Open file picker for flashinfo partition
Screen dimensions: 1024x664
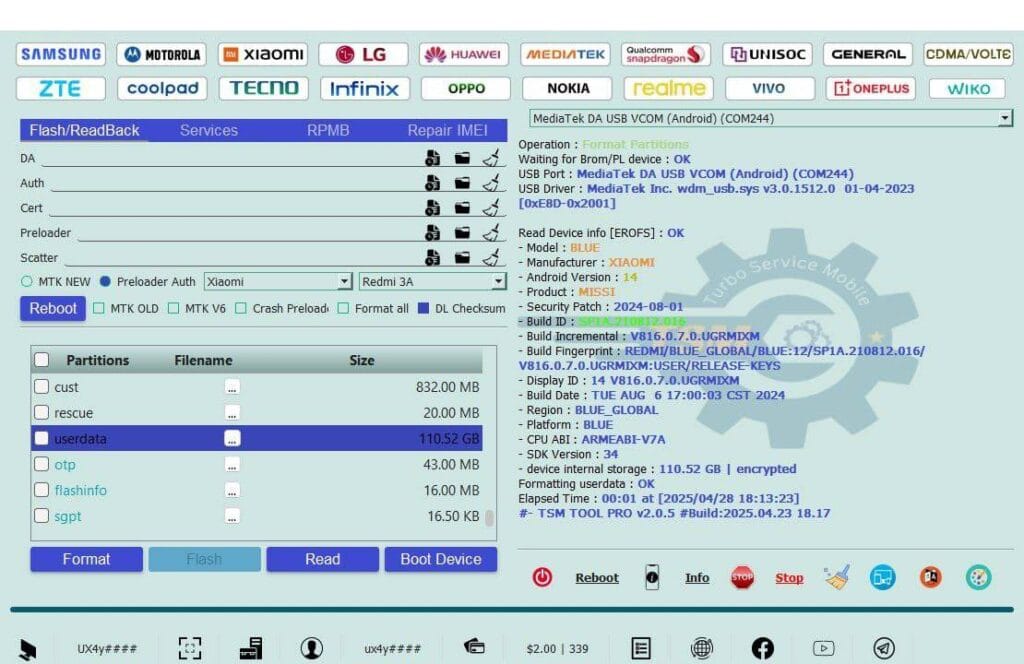(232, 490)
